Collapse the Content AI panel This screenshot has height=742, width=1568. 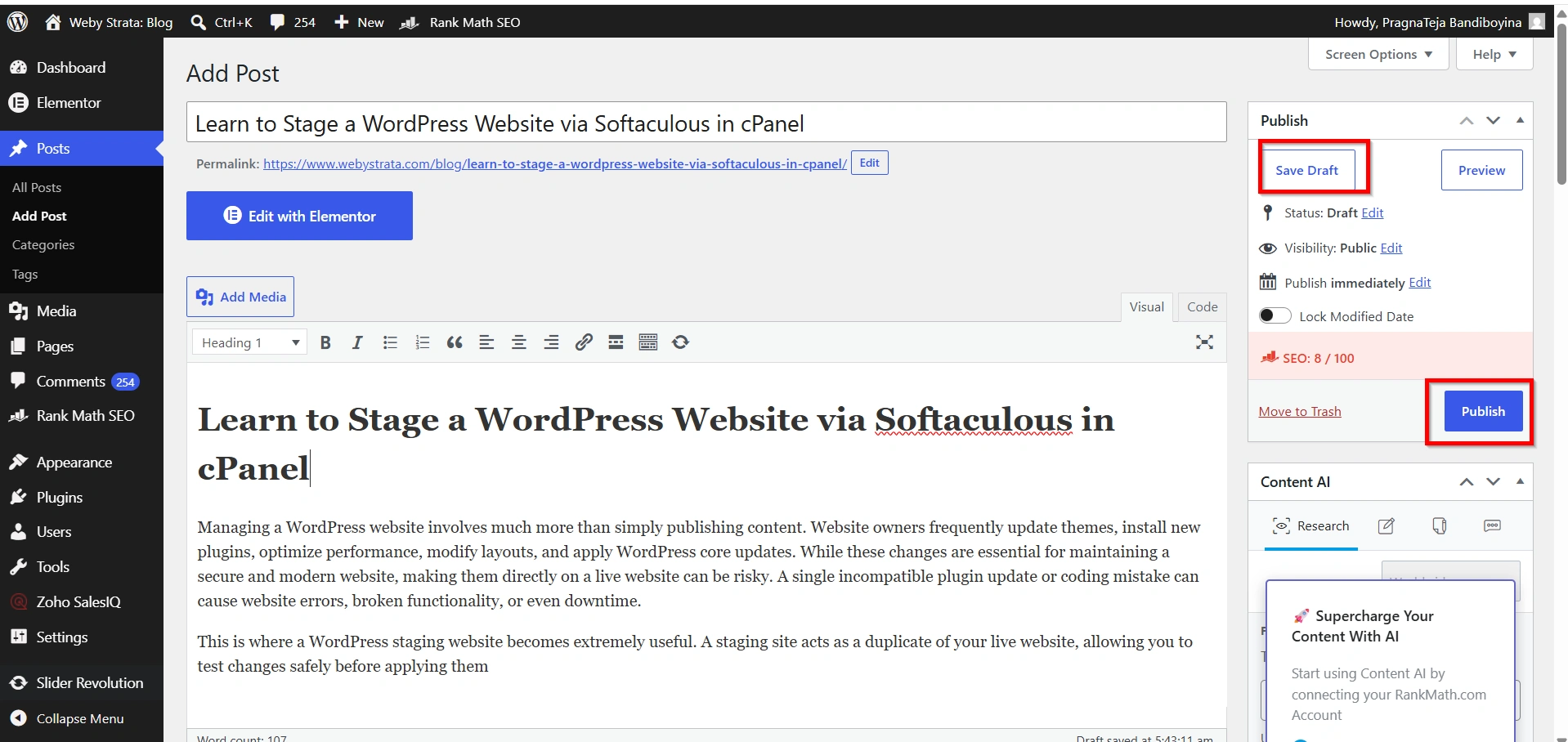coord(1520,481)
